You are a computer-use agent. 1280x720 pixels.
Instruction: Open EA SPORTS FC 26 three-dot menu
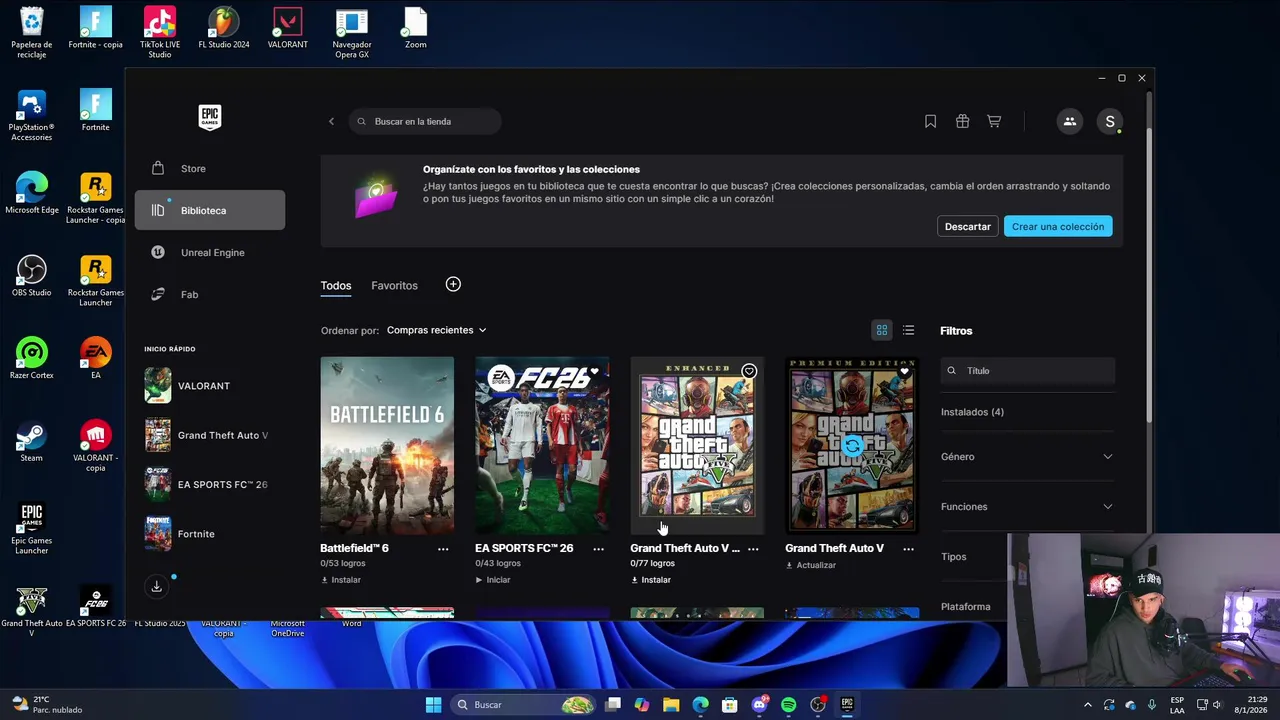598,549
